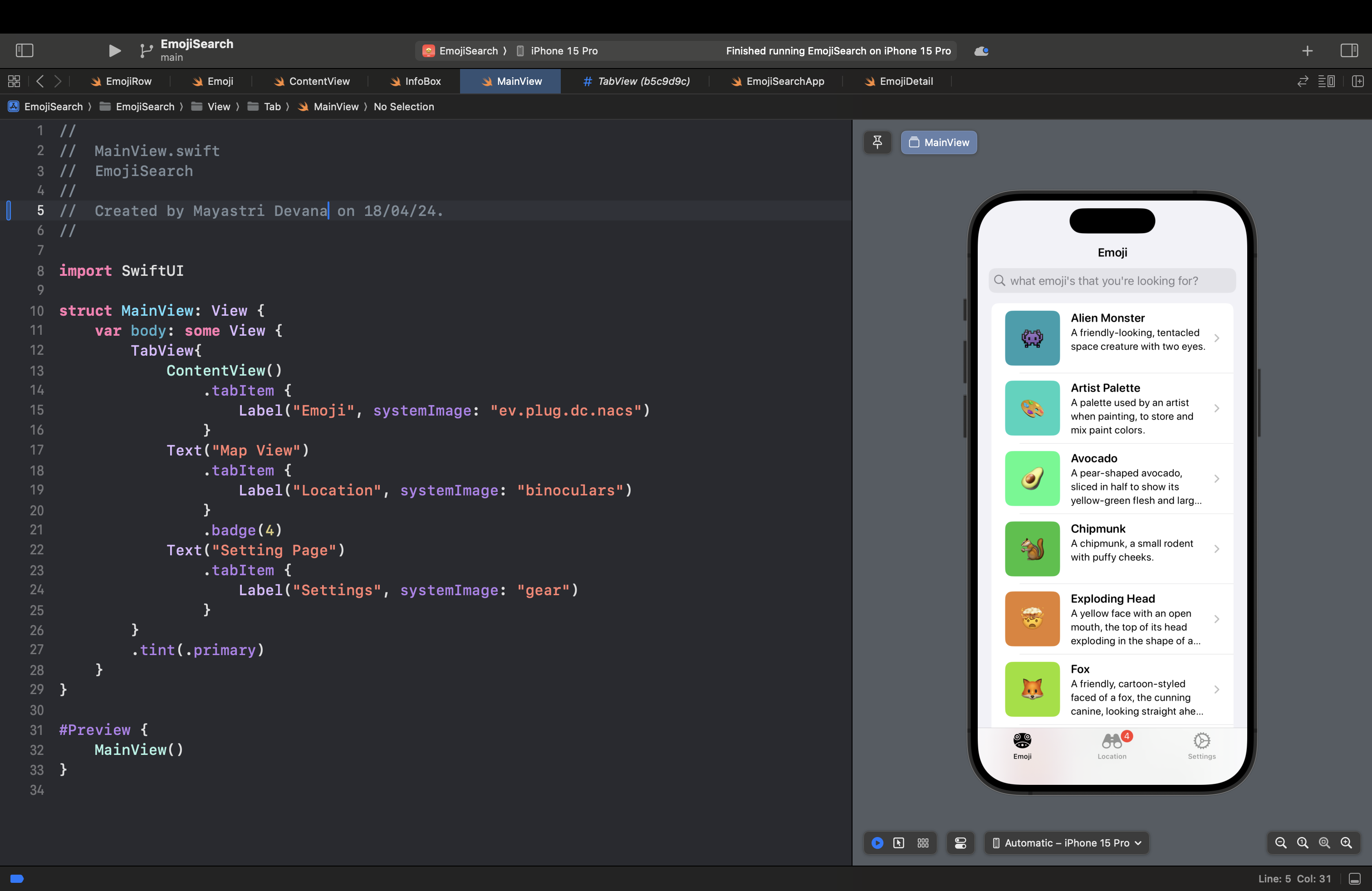
Task: Expand the Chipmunk emoji detail chevron
Action: click(1217, 548)
